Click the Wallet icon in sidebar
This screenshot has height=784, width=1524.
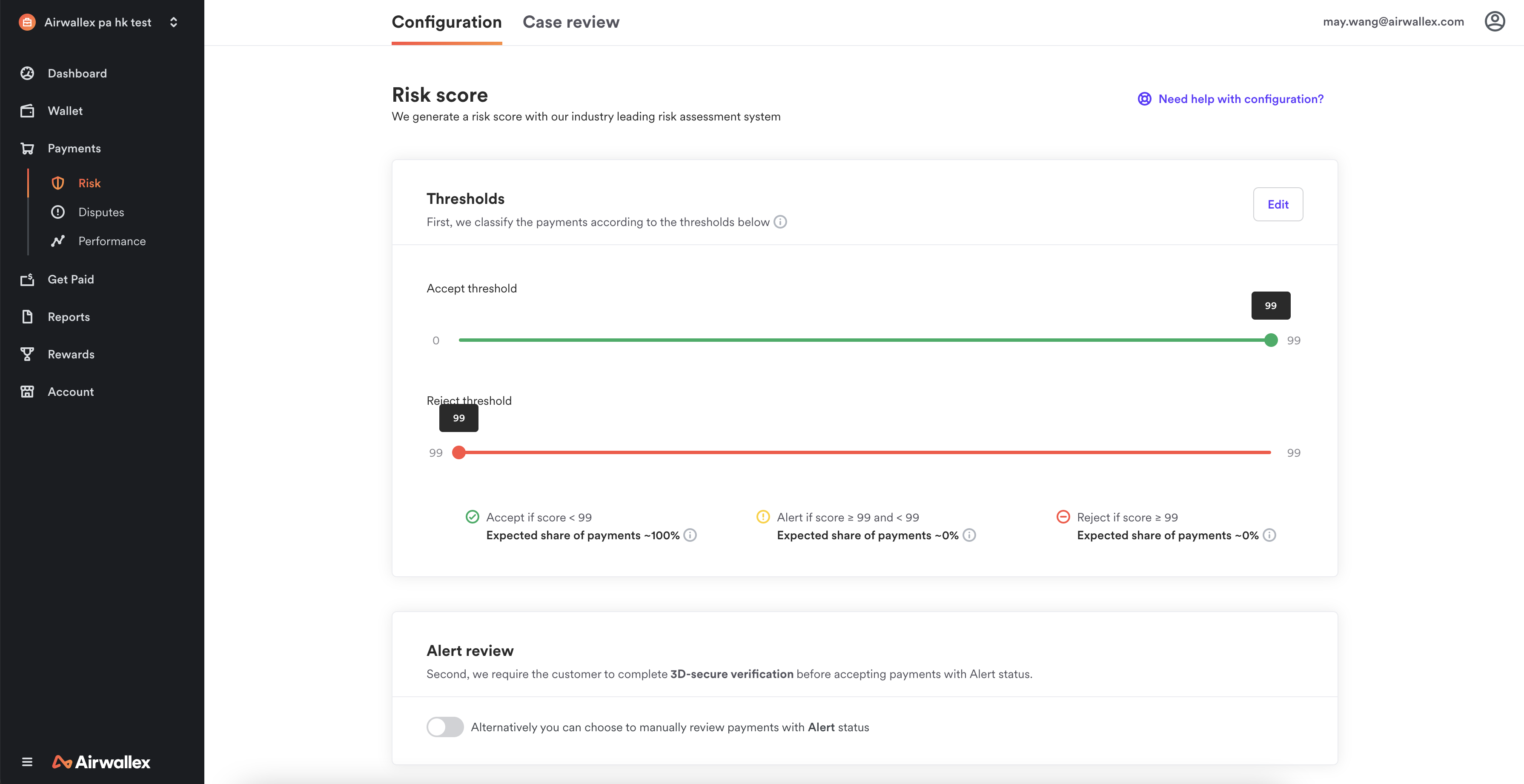click(27, 111)
